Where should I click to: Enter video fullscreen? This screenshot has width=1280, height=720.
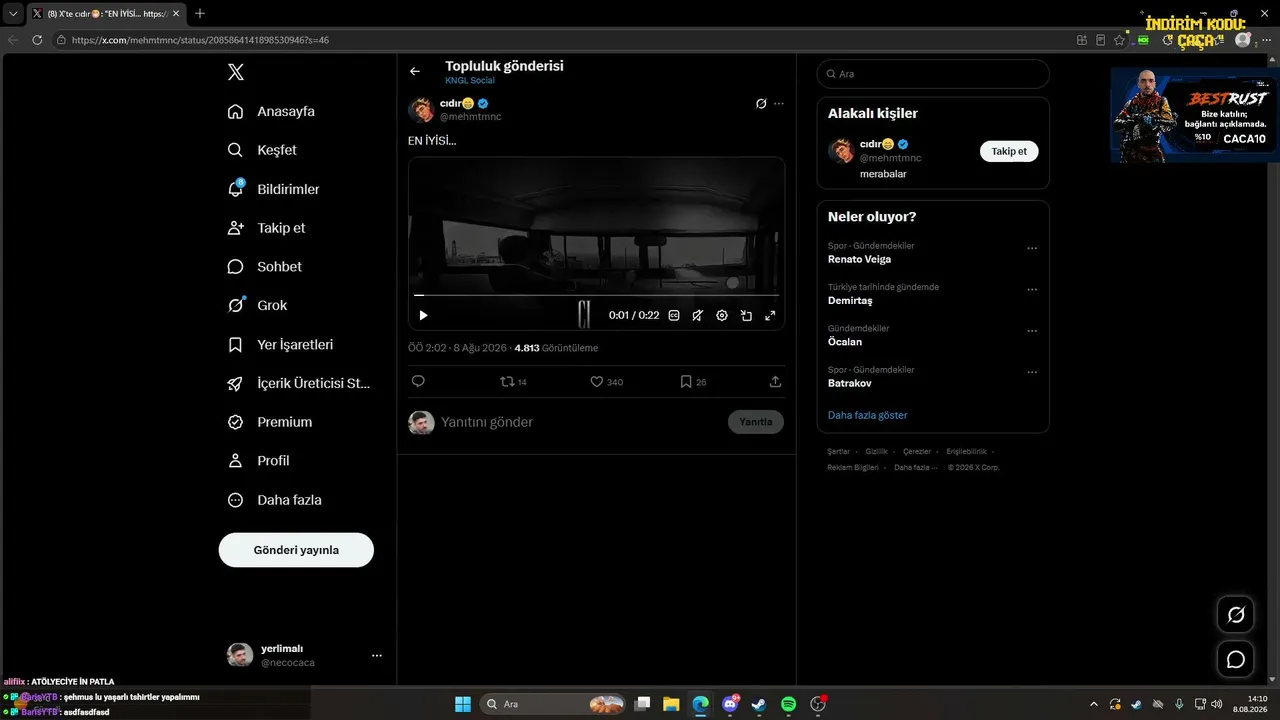(x=770, y=315)
